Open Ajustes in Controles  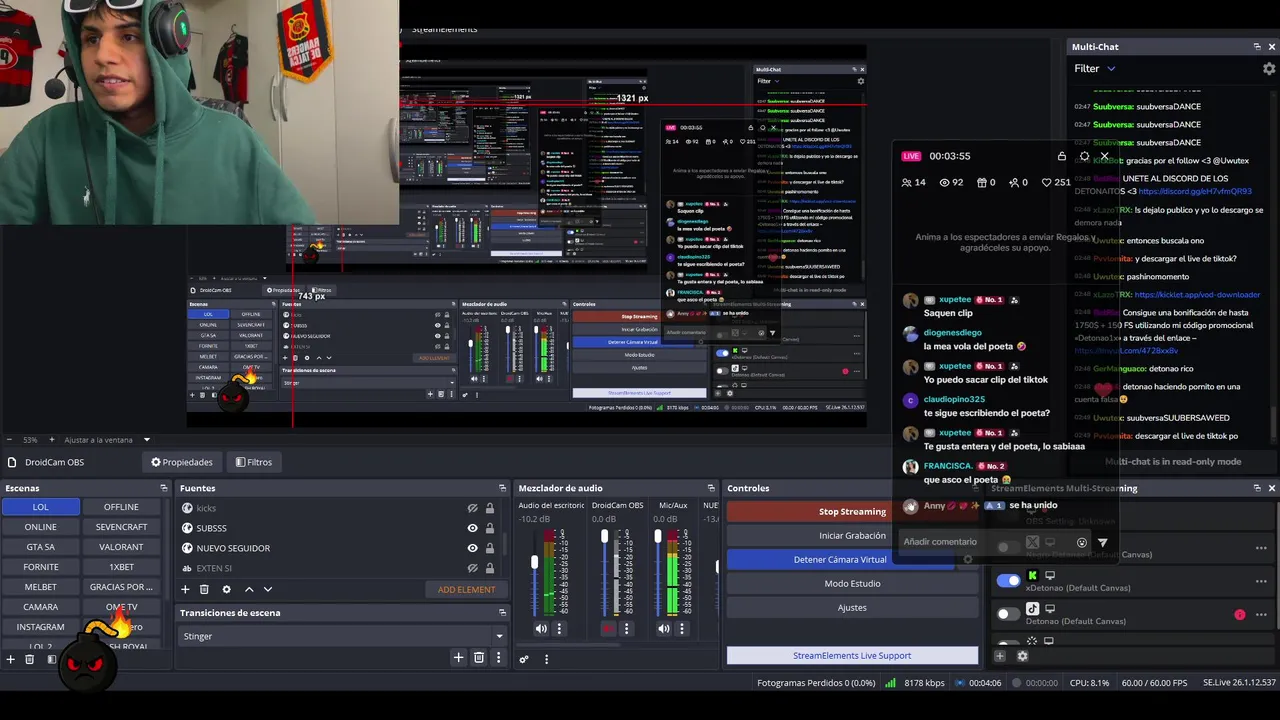coord(852,607)
